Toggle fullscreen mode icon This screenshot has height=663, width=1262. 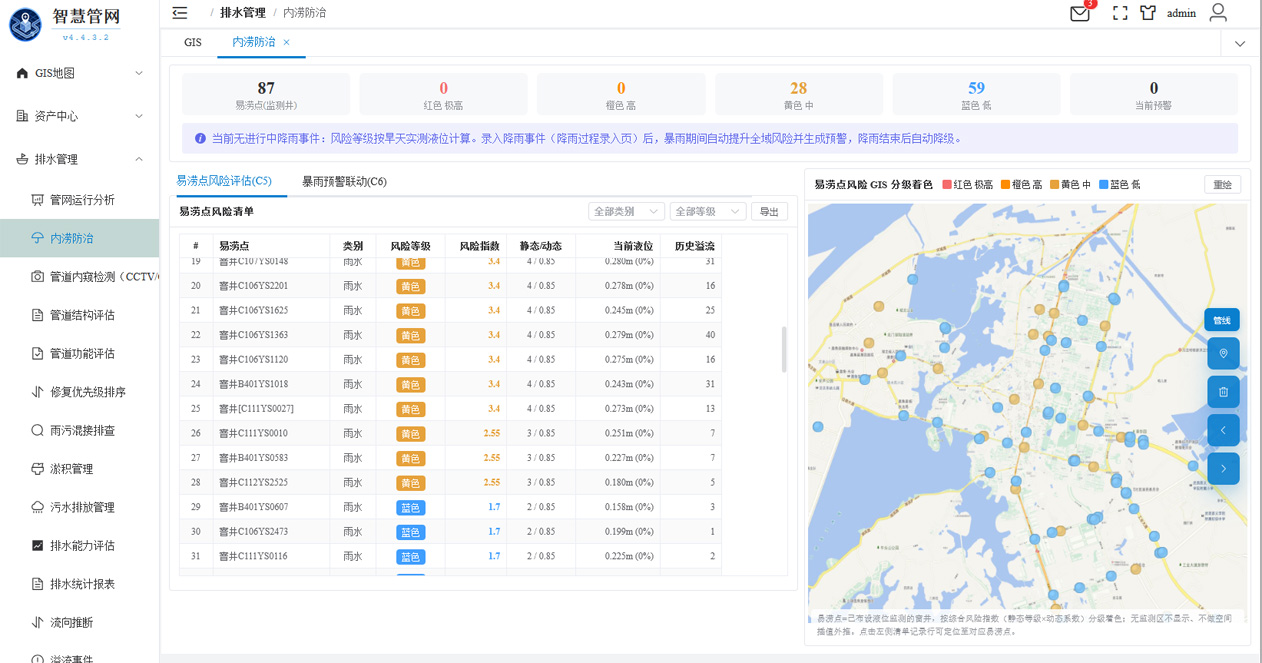[x=1120, y=13]
